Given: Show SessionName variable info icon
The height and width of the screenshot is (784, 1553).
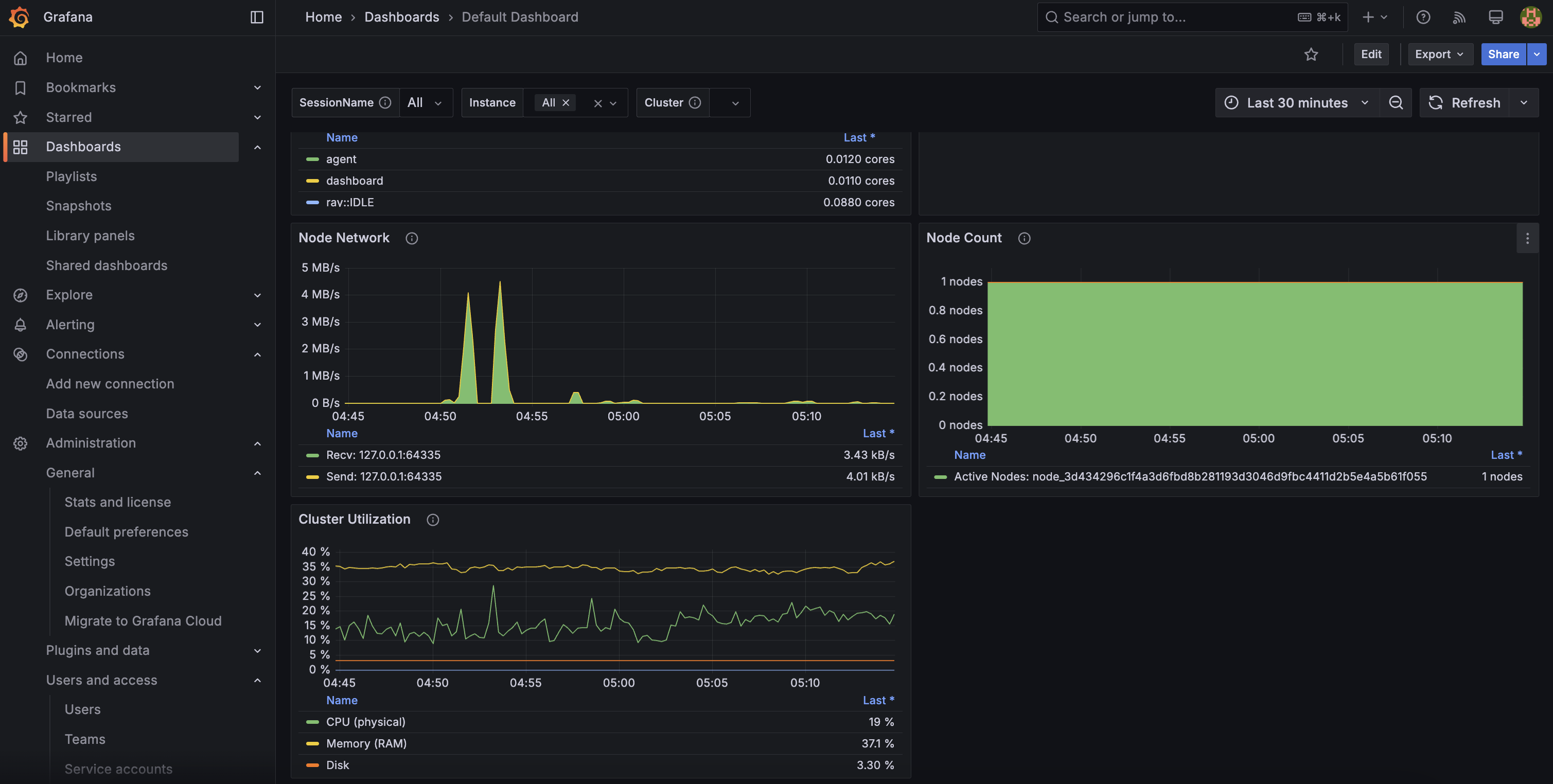Looking at the screenshot, I should (x=384, y=102).
